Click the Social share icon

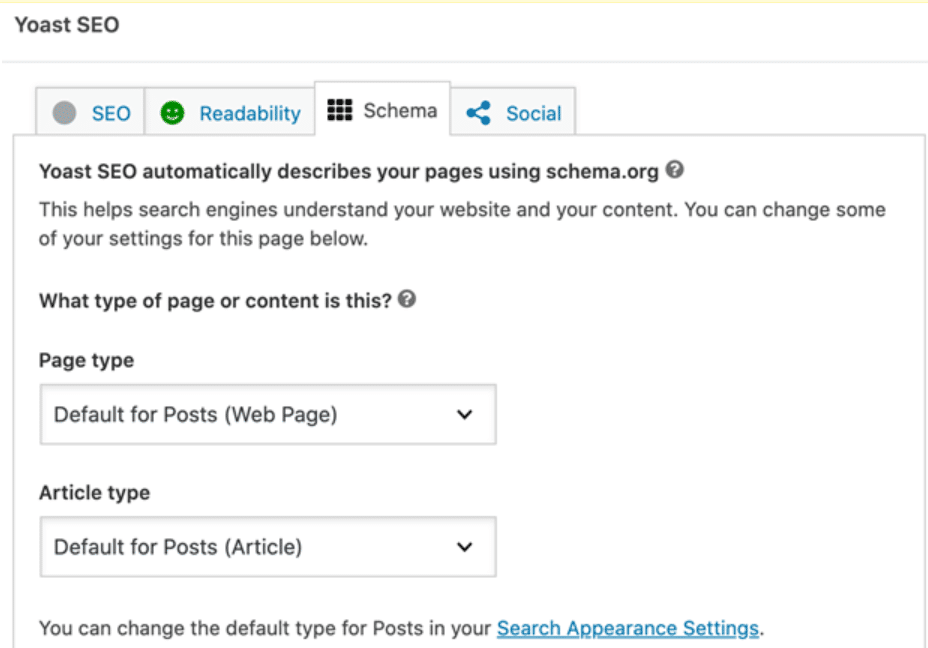[x=479, y=113]
